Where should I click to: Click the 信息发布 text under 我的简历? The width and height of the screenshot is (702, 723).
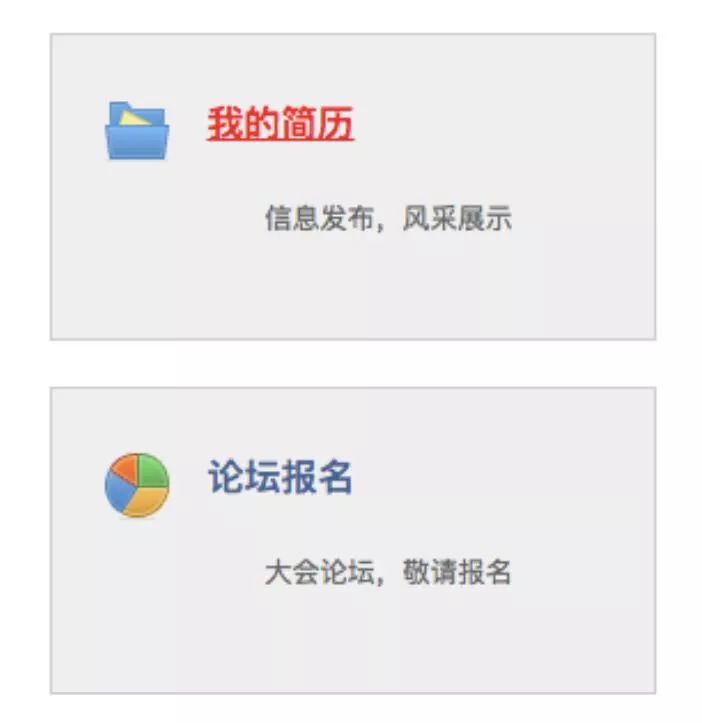(x=319, y=218)
